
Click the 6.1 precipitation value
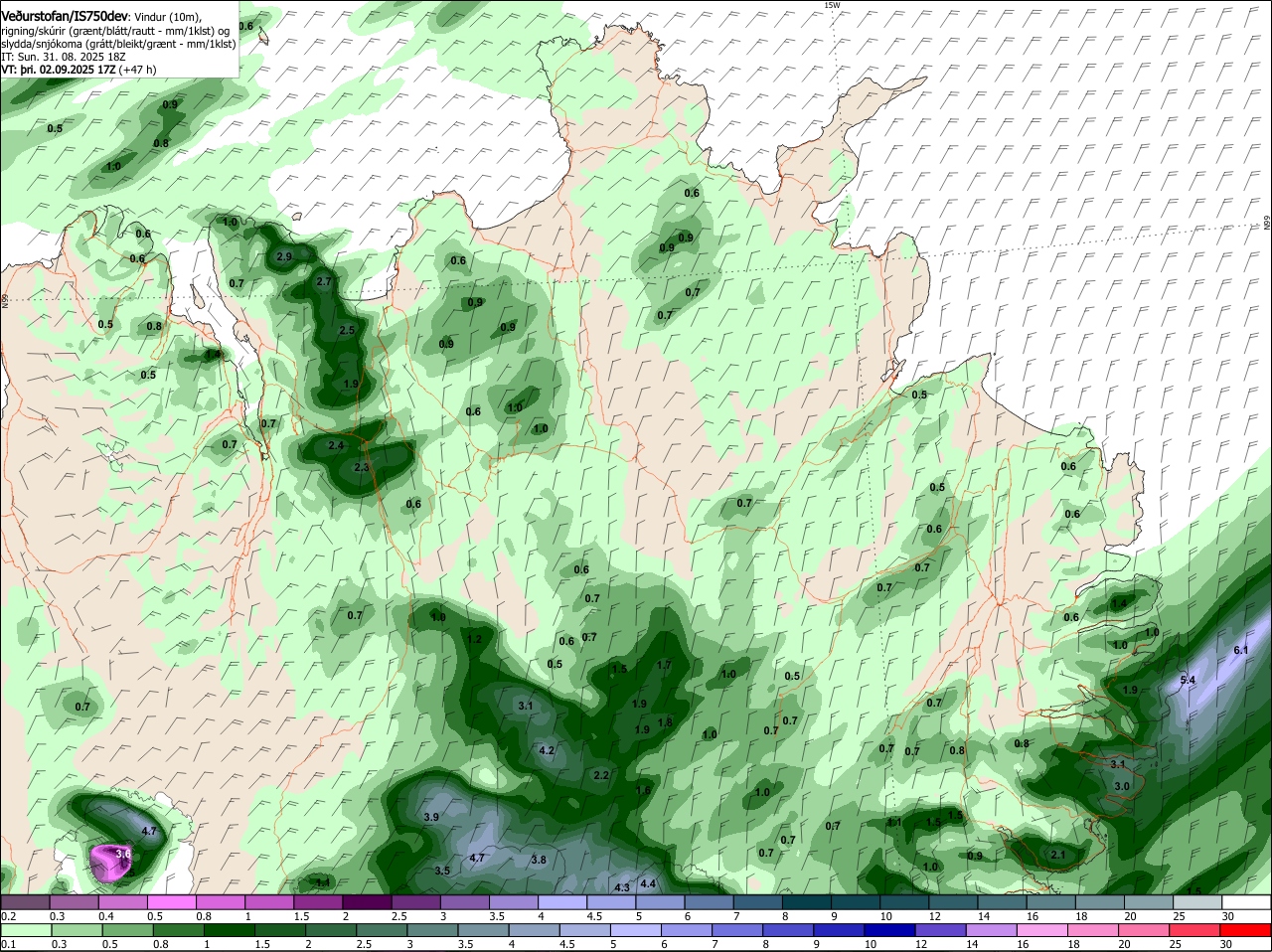pos(1240,650)
